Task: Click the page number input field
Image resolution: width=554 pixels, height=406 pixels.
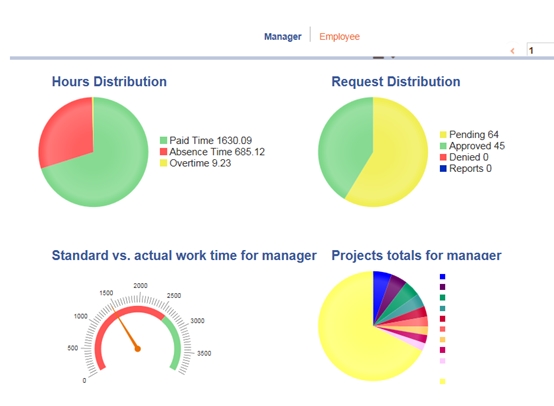Action: [540, 50]
